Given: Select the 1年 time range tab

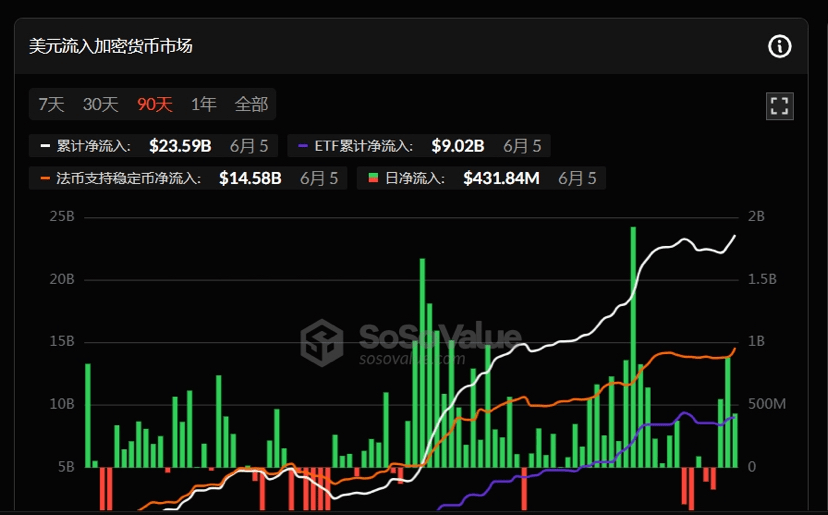Looking at the screenshot, I should 204,104.
